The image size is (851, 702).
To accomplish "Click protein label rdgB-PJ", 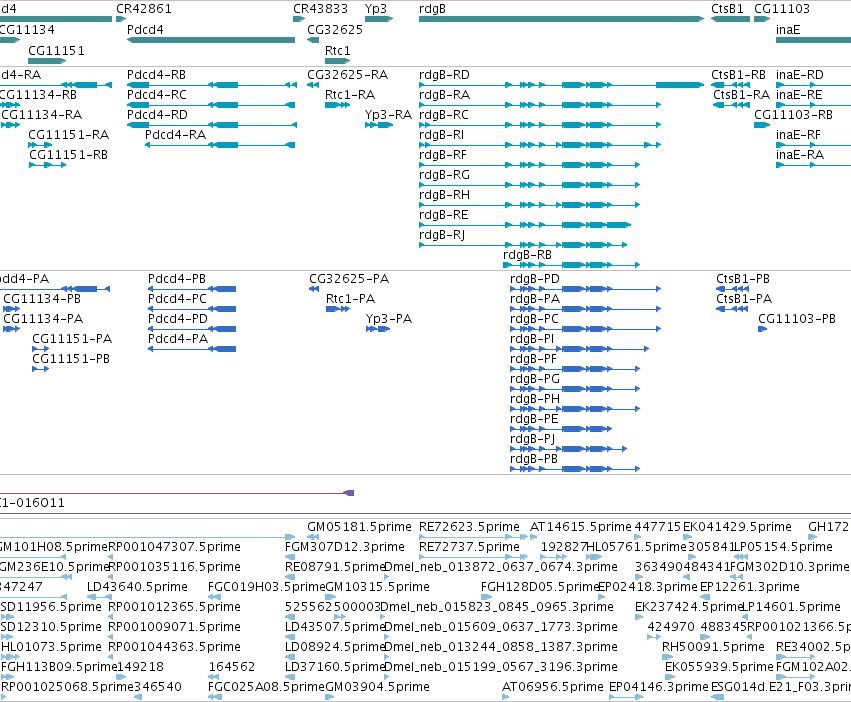I will [x=533, y=439].
